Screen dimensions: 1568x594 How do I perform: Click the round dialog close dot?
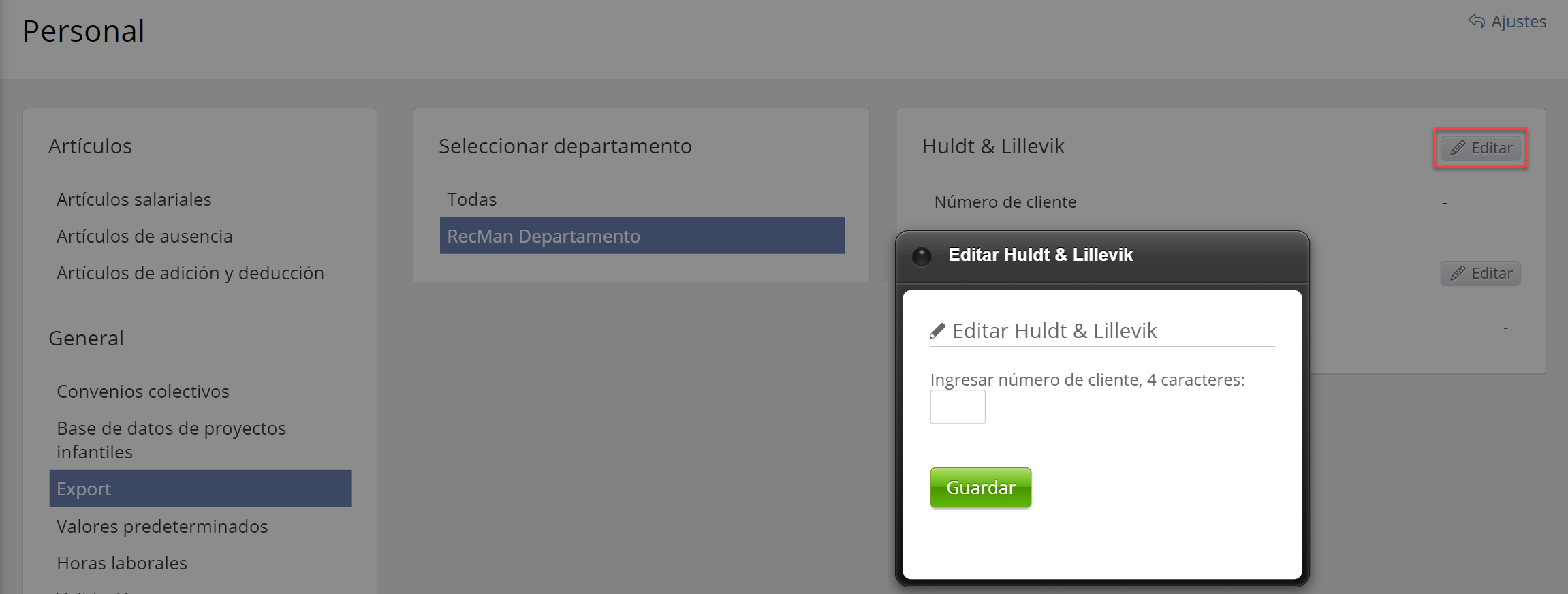coord(922,256)
